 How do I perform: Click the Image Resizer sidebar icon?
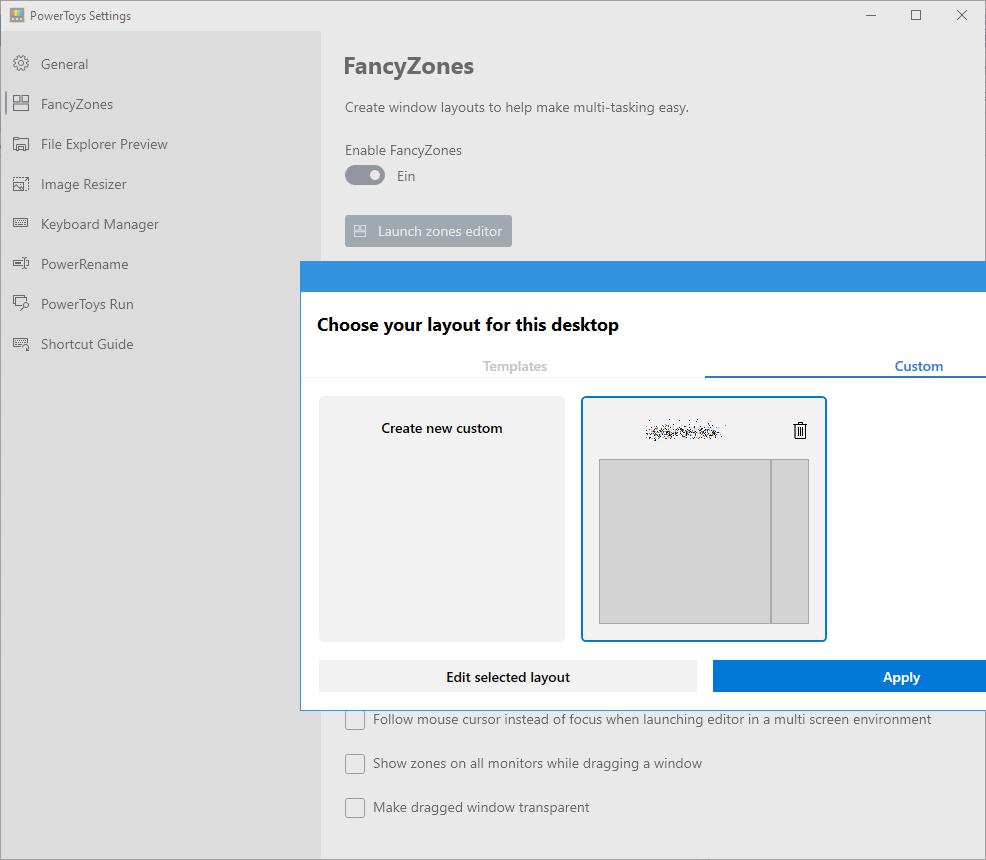tap(21, 184)
